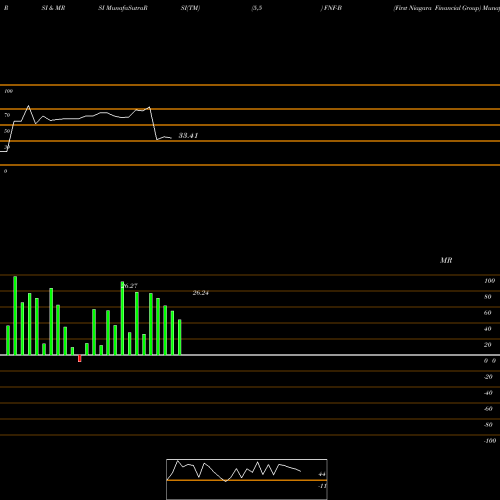Click the MR axis label 60

pos(488,313)
